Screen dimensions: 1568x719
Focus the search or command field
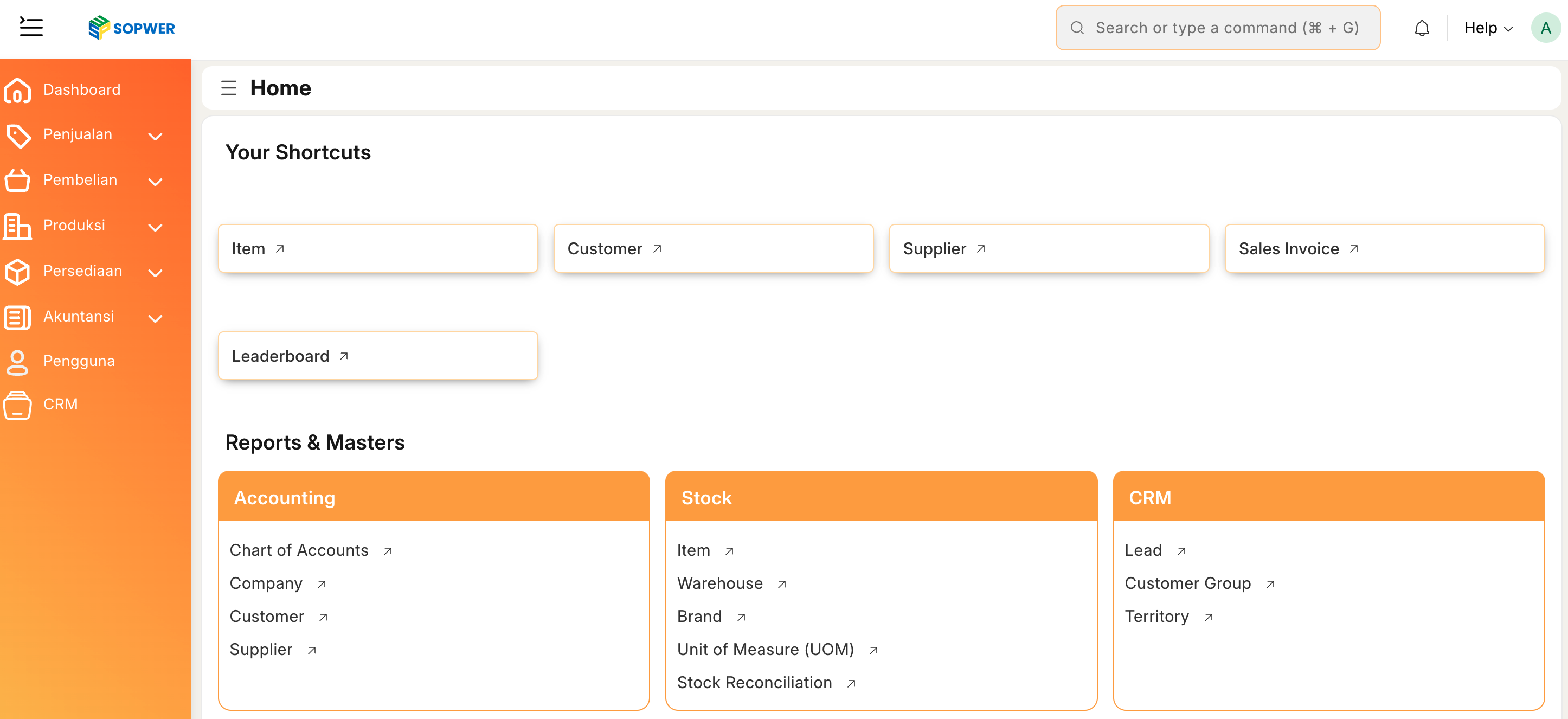[1217, 28]
